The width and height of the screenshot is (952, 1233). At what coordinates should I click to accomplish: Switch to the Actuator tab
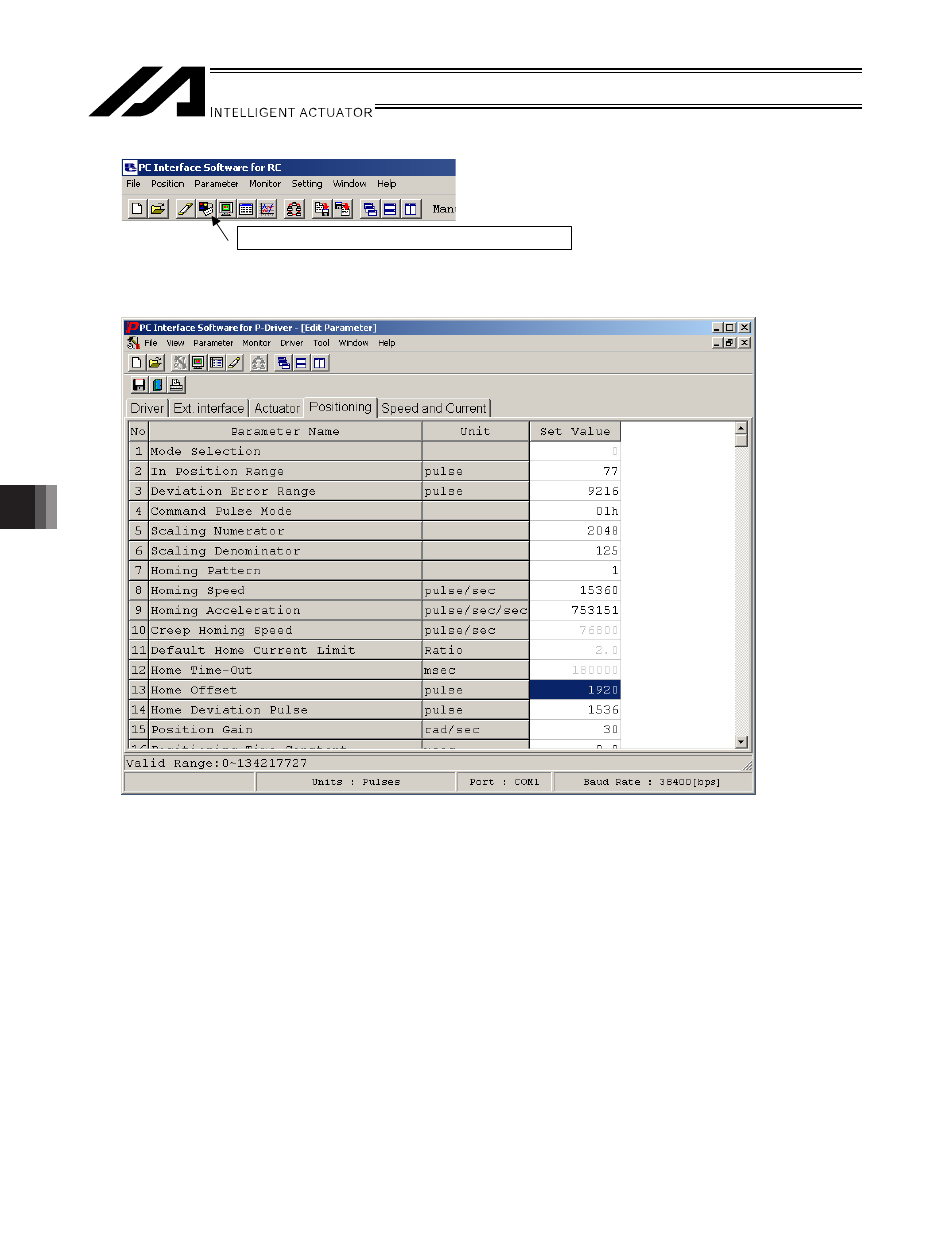pos(277,408)
